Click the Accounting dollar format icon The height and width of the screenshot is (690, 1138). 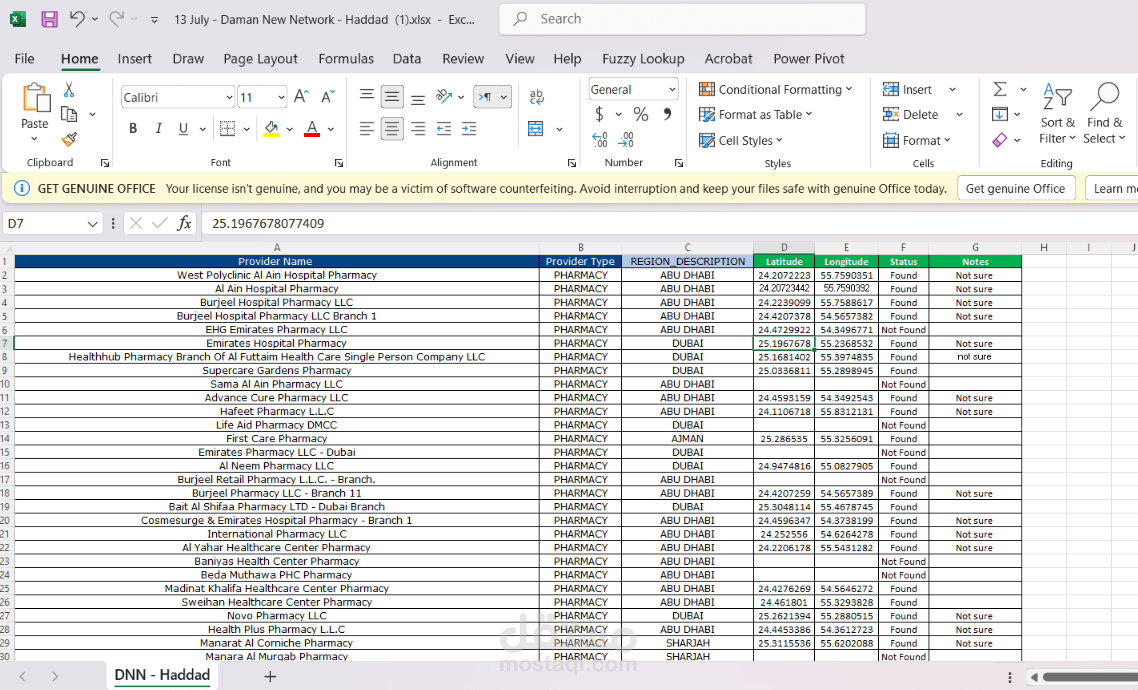(599, 114)
